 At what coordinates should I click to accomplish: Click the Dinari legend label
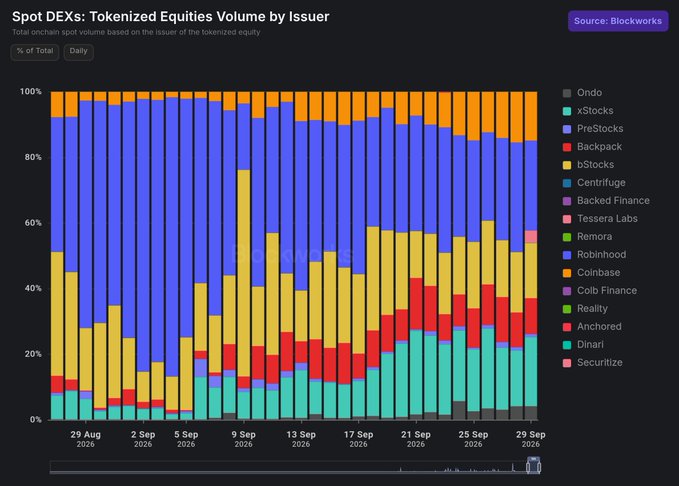[x=590, y=344]
